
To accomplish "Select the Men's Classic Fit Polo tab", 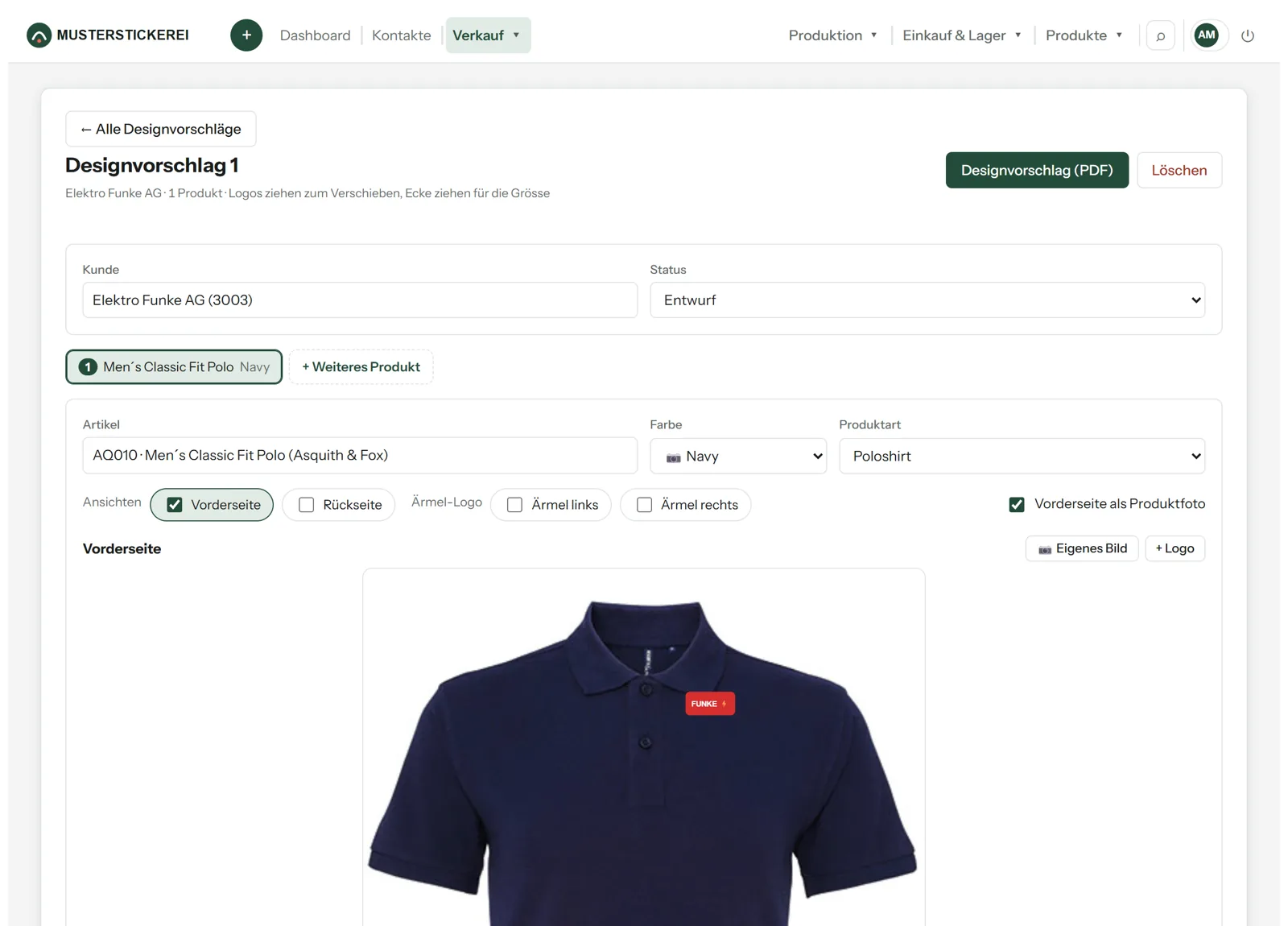I will (x=174, y=367).
